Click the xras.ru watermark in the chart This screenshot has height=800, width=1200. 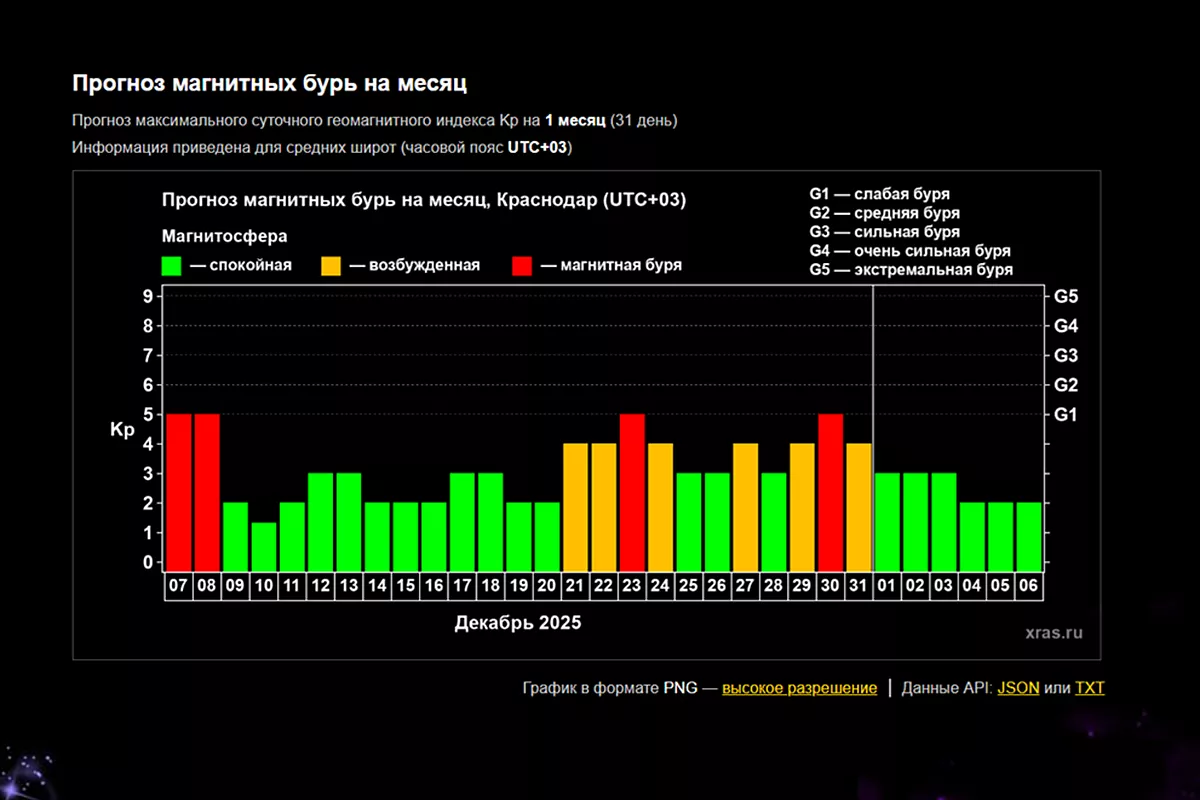pyautogui.click(x=1053, y=633)
